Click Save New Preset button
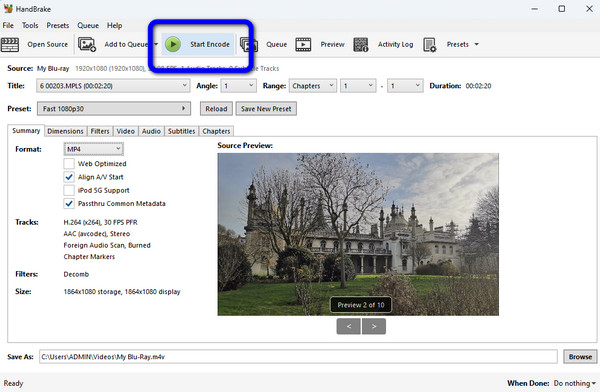 point(266,109)
